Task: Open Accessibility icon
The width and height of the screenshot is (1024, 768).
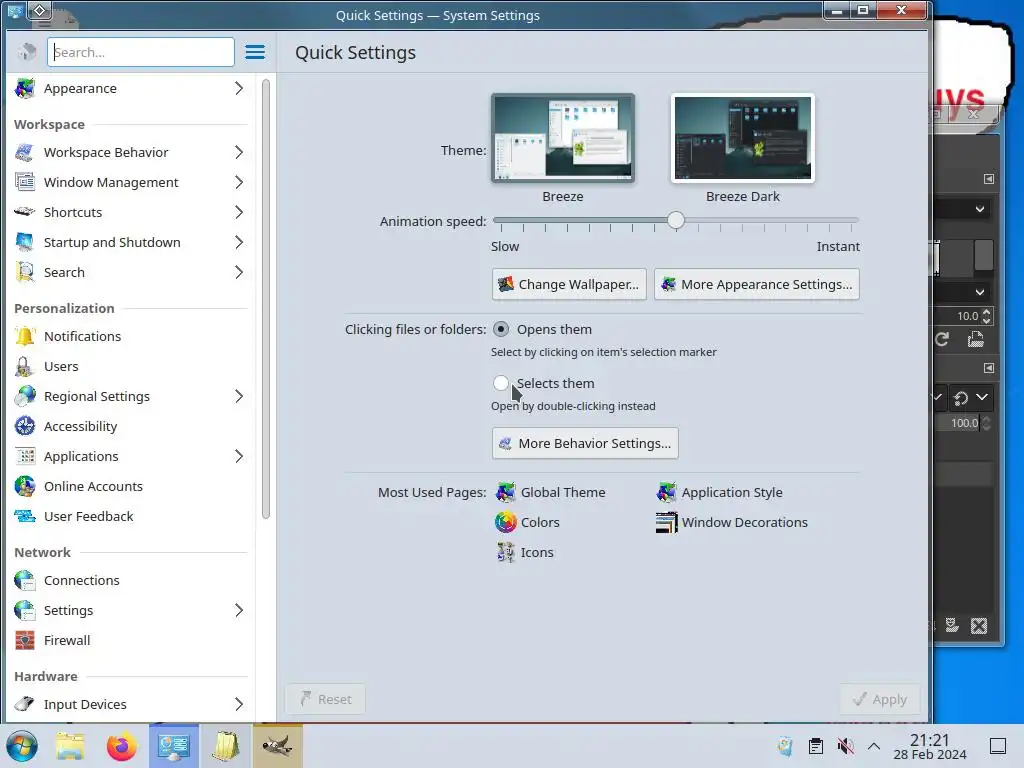Action: pyautogui.click(x=25, y=426)
